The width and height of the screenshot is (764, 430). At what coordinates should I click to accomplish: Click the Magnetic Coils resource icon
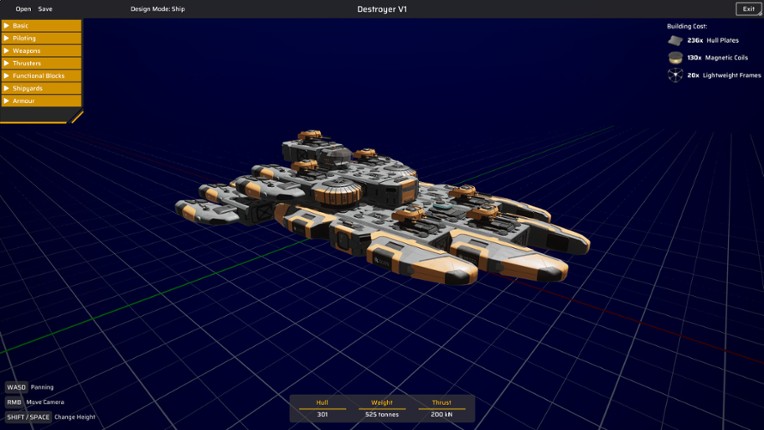[675, 58]
